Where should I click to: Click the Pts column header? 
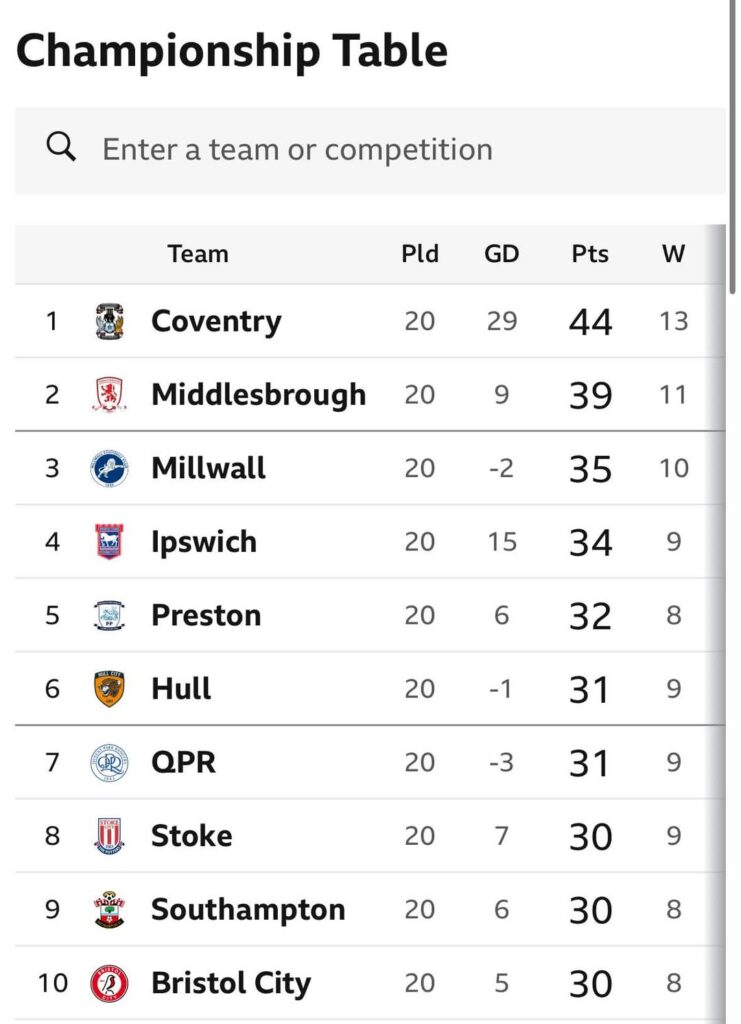(590, 254)
